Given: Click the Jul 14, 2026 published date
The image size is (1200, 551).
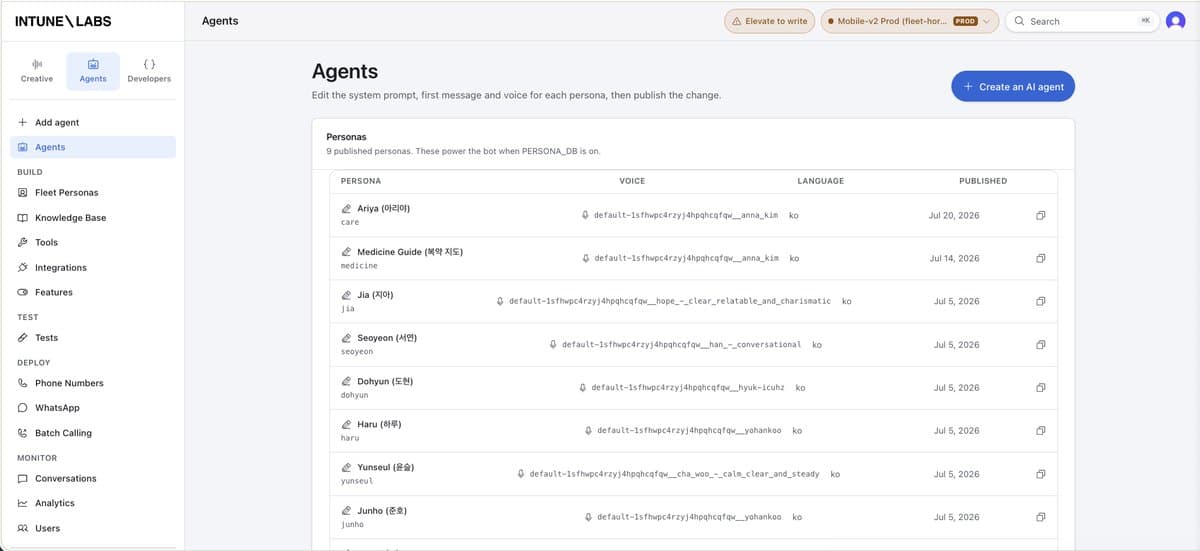Looking at the screenshot, I should (954, 258).
